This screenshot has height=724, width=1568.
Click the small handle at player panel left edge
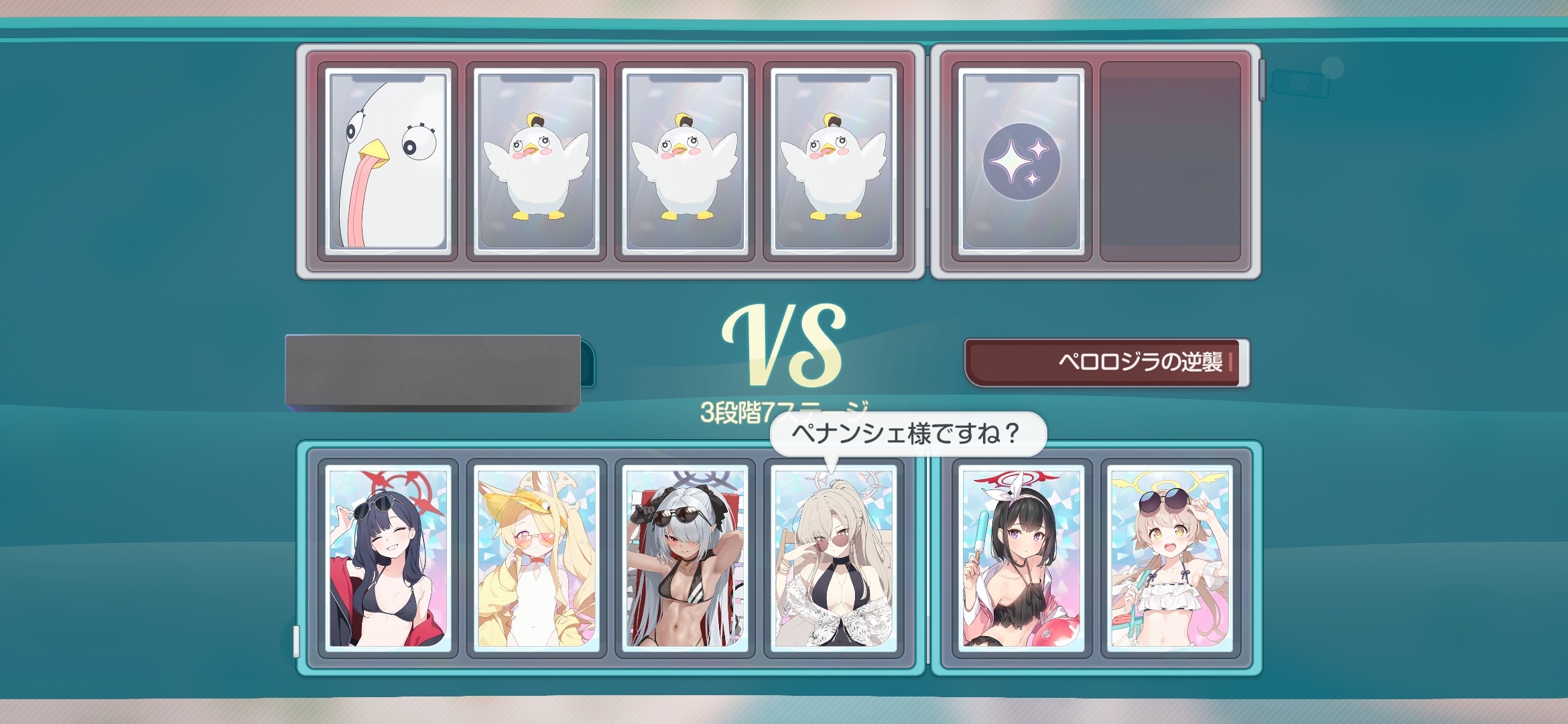296,642
